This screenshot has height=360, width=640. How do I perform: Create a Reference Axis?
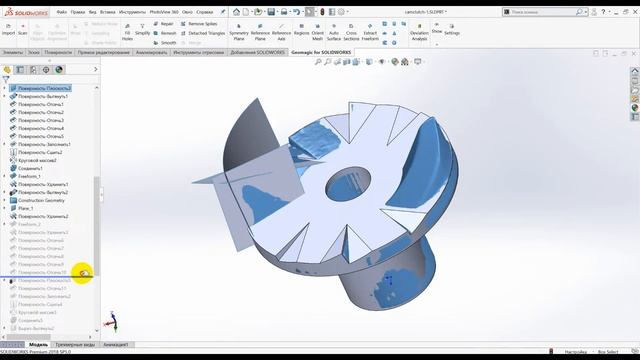tap(281, 32)
